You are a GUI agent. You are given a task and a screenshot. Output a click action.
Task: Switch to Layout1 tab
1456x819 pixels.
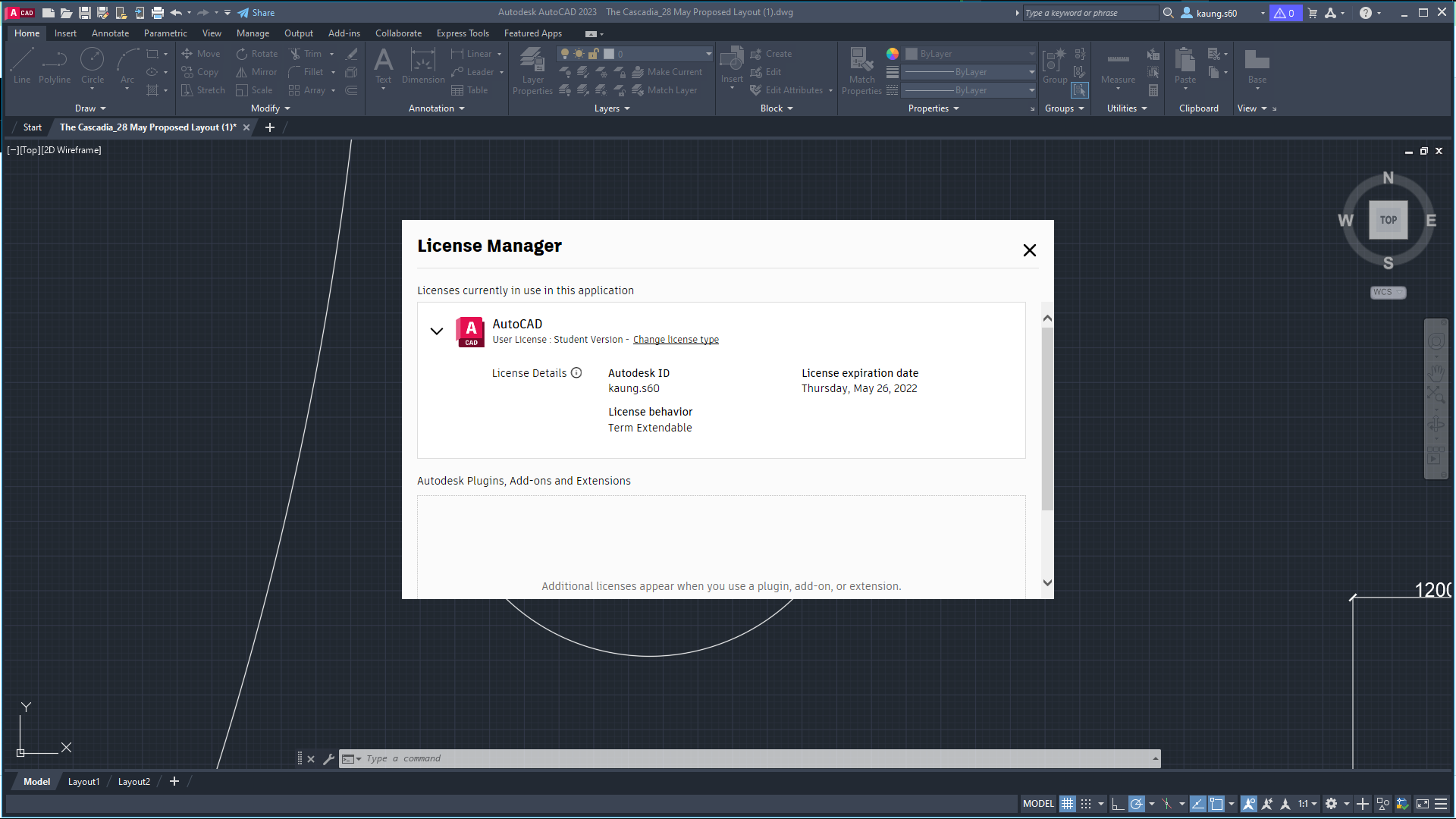(83, 782)
